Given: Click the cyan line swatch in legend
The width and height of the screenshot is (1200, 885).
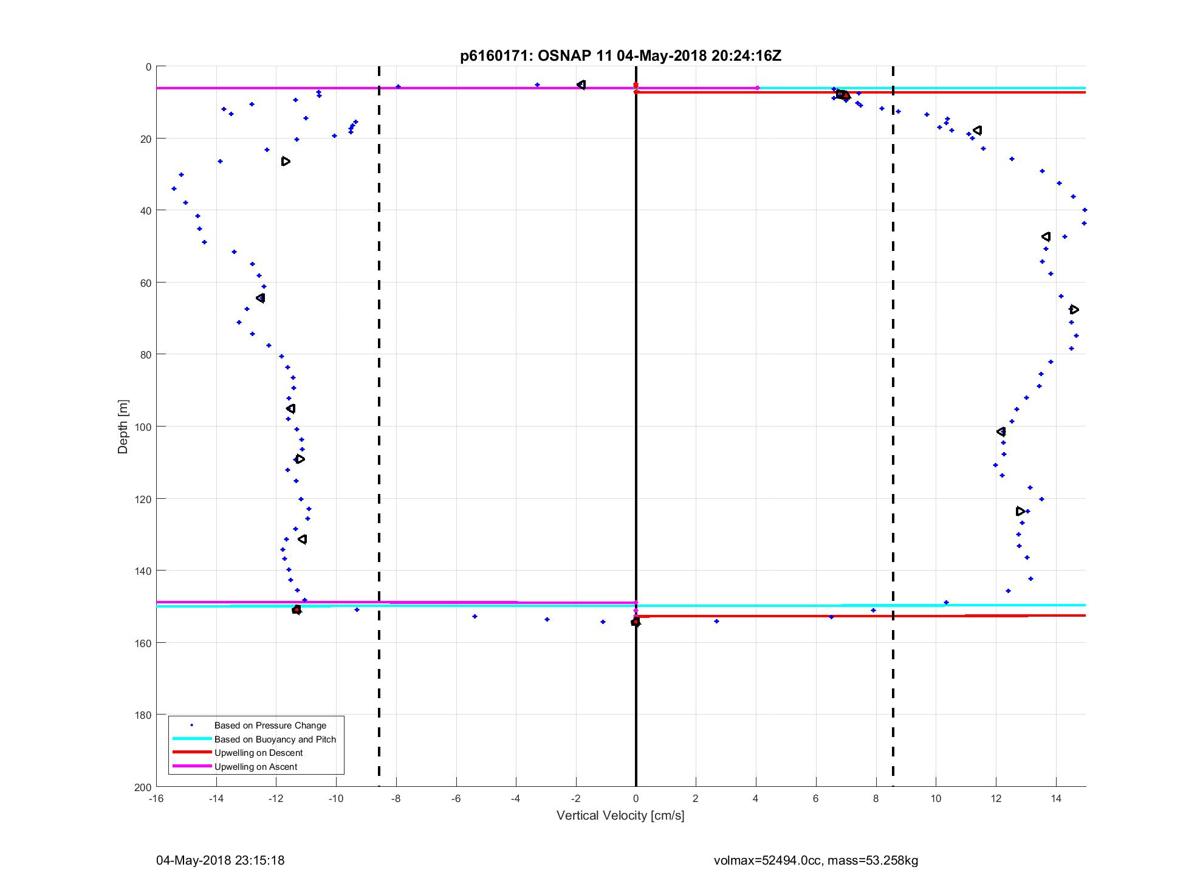Looking at the screenshot, I should pos(191,739).
